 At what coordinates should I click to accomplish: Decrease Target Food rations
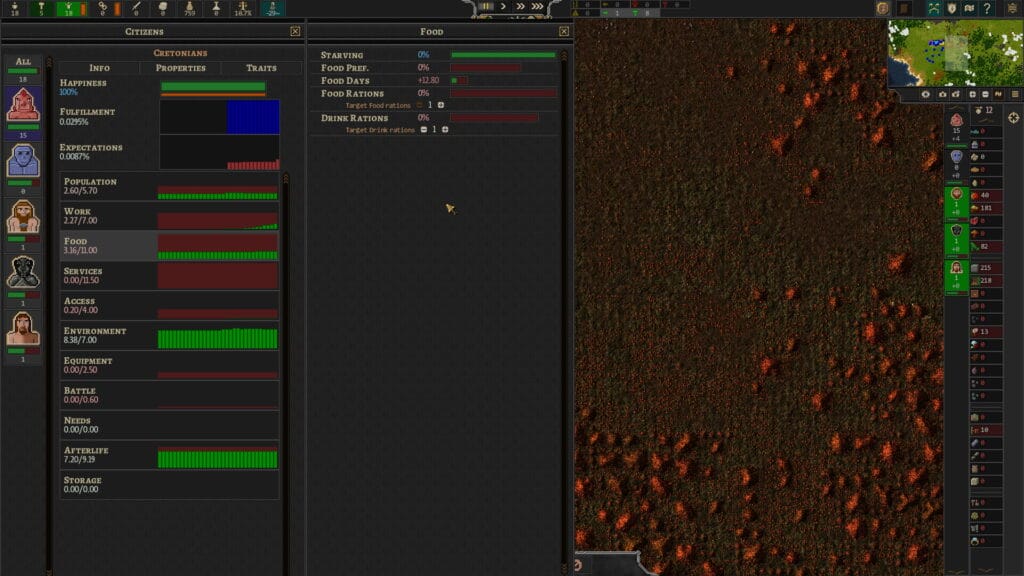[x=419, y=105]
